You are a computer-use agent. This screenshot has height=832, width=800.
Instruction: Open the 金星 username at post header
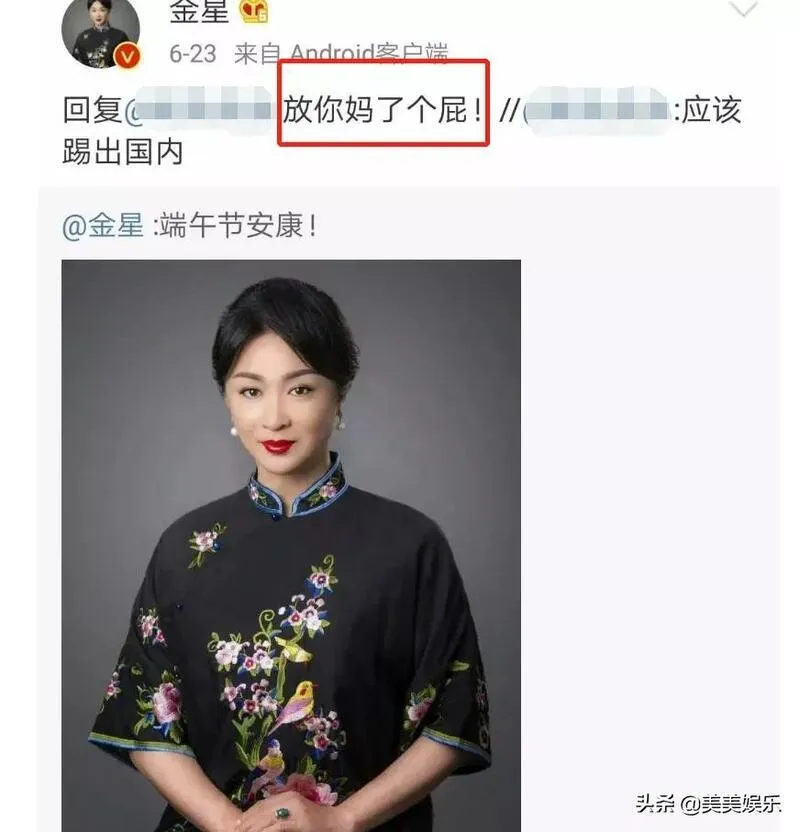(x=199, y=12)
